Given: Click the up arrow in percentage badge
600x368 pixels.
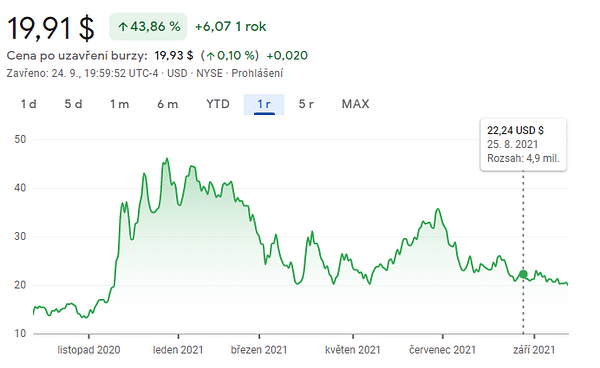Looking at the screenshot, I should coord(123,27).
